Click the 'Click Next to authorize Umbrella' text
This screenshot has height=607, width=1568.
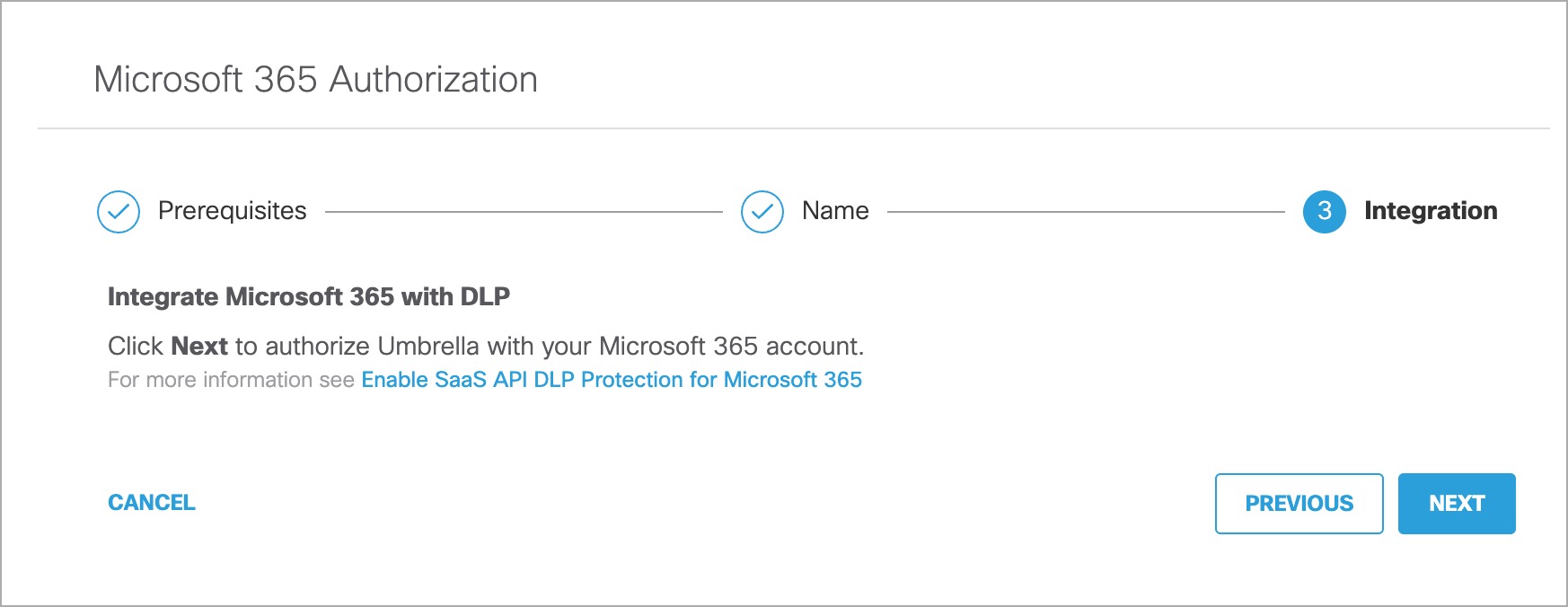pyautogui.click(x=486, y=347)
